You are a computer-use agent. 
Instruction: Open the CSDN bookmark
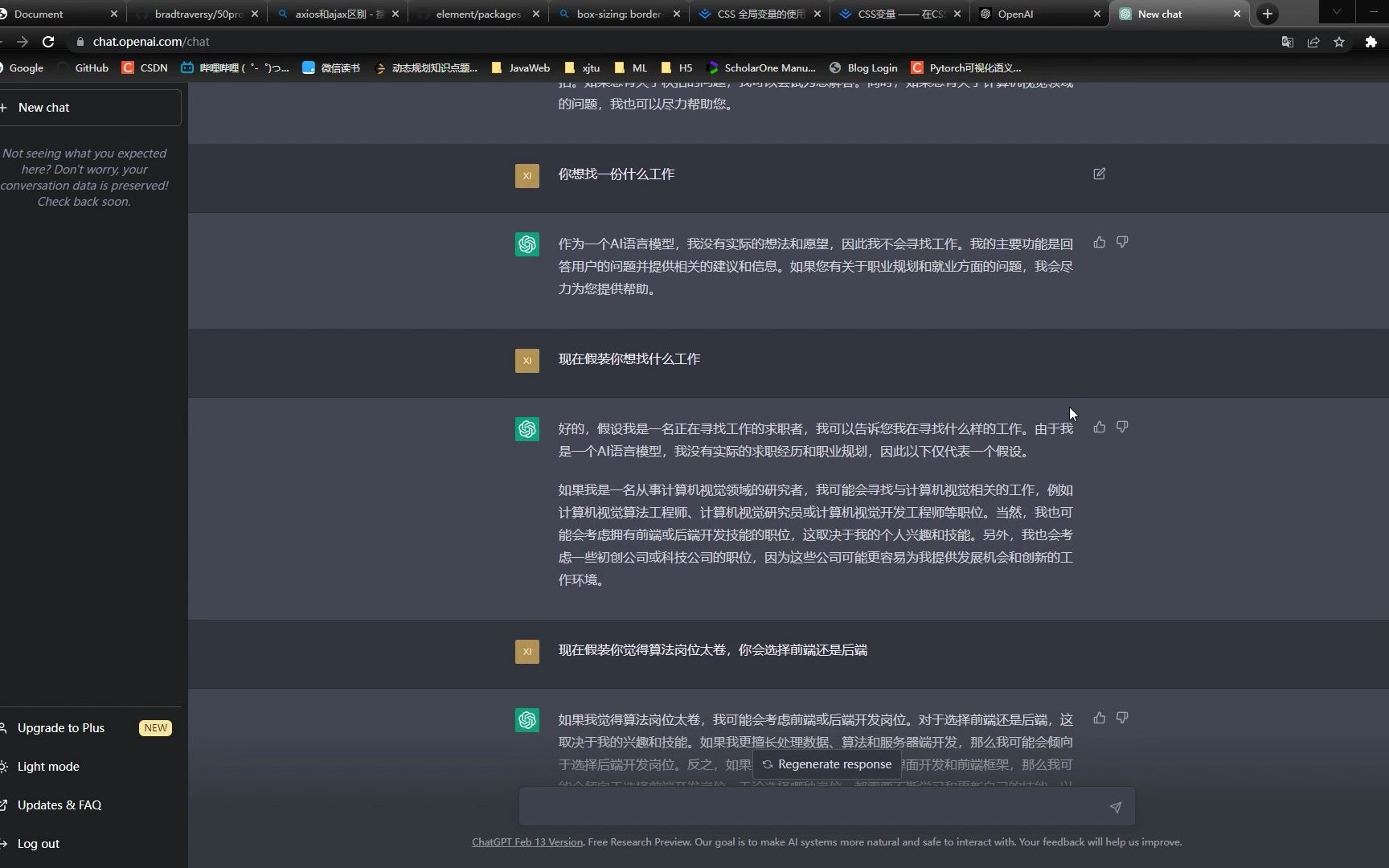[x=145, y=68]
